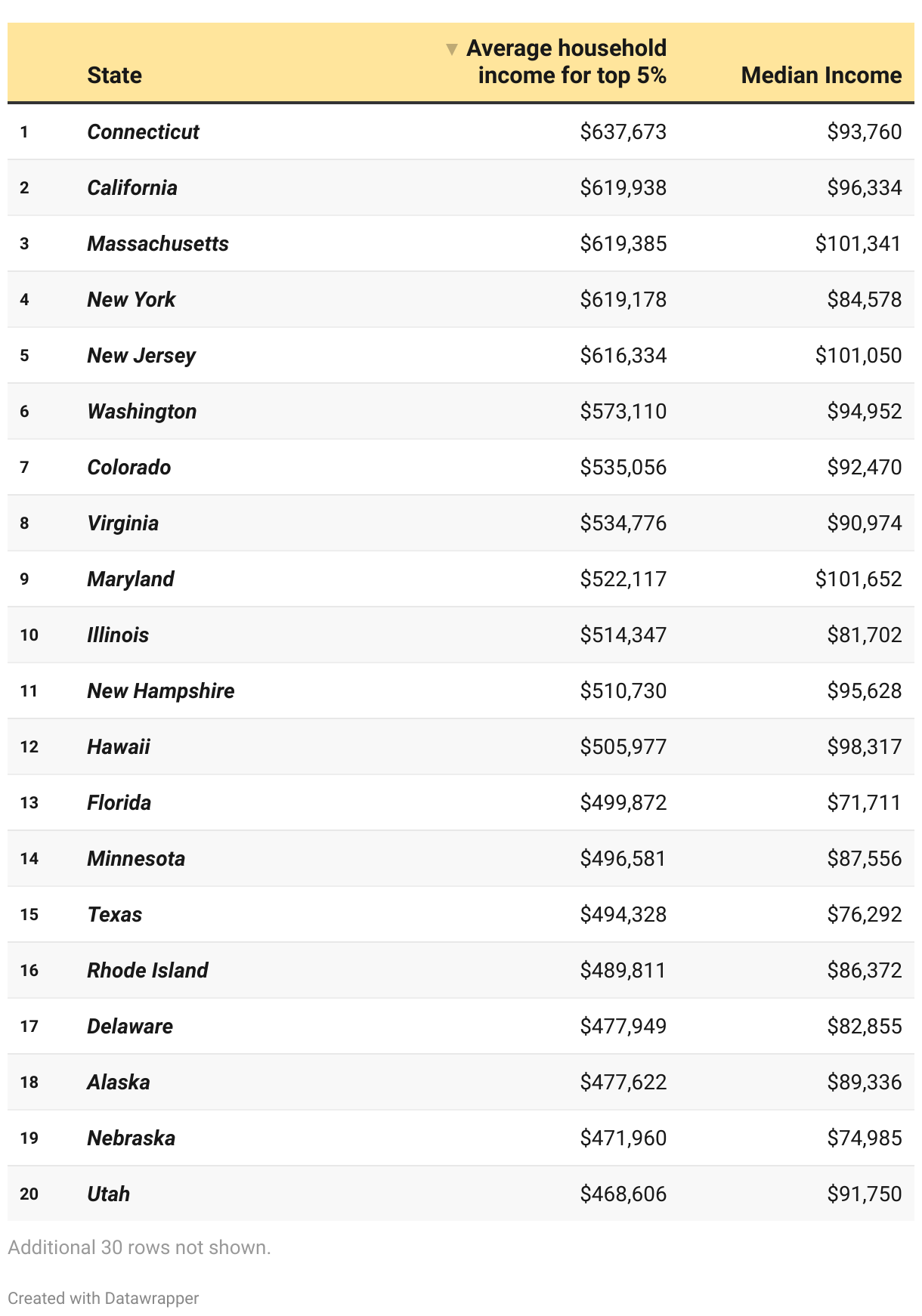Sort table by the State column header

click(115, 76)
